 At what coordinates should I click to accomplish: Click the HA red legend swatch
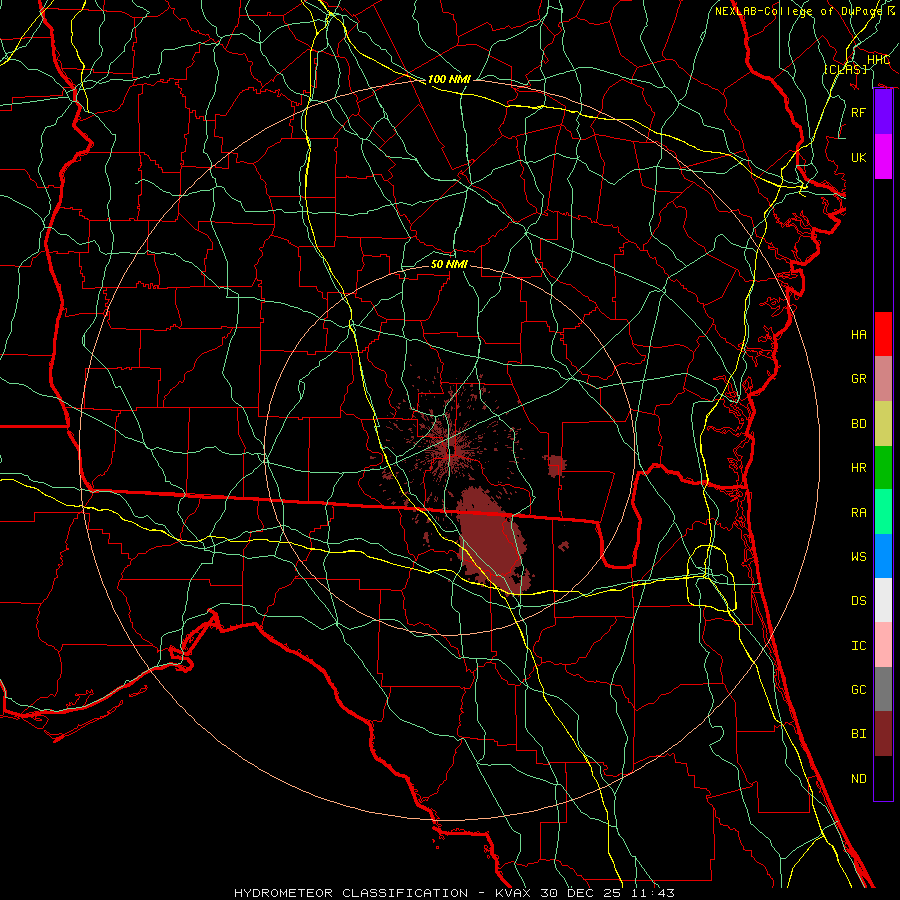pos(883,334)
